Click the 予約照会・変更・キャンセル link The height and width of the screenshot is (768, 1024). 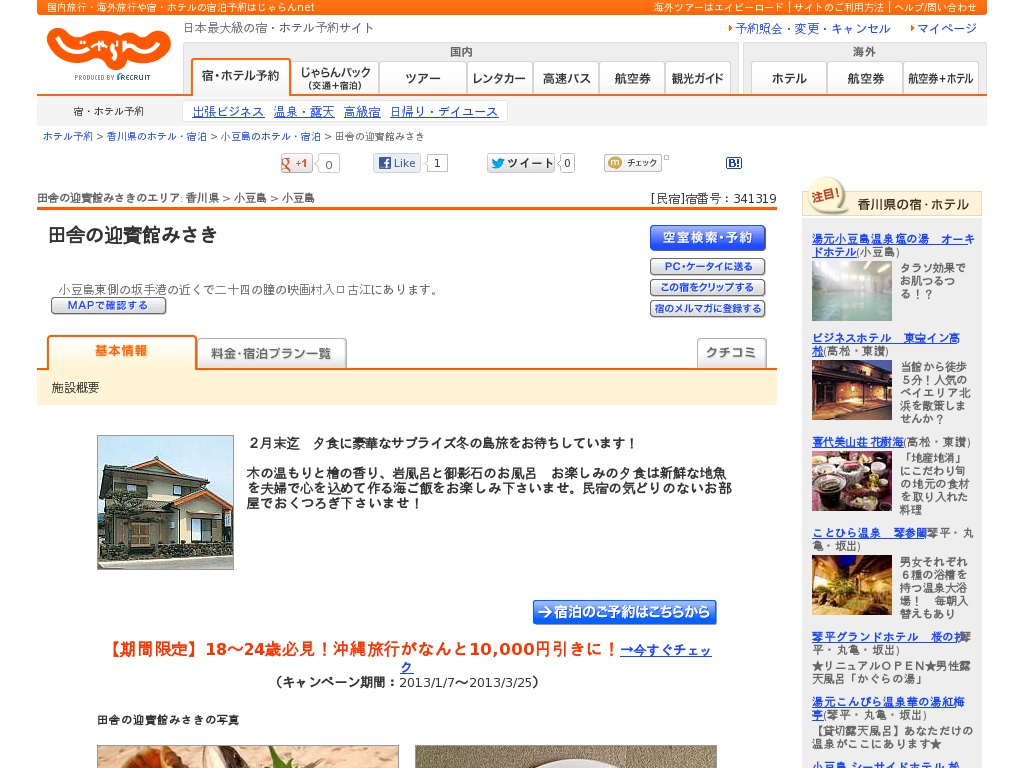(812, 29)
